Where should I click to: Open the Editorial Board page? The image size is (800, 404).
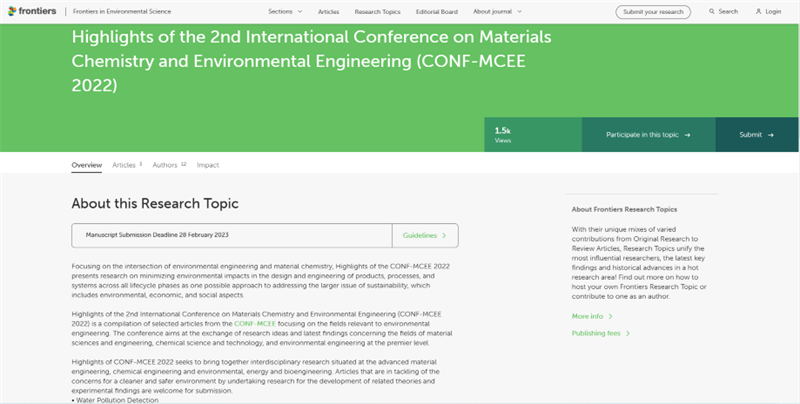(437, 11)
